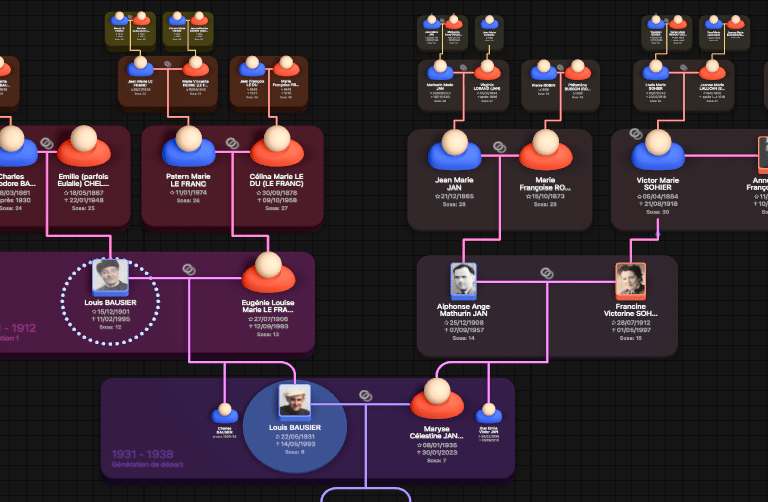Click Maryse Célestine JAN... female avatar
This screenshot has width=768, height=502.
[437, 398]
